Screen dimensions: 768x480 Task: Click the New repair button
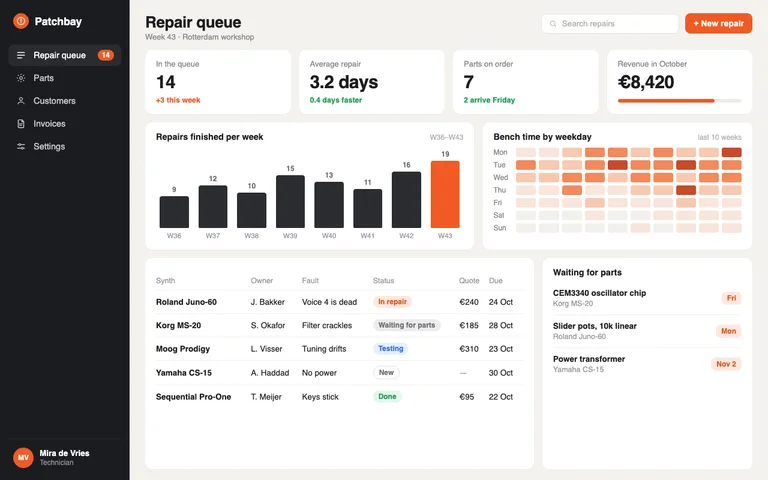pyautogui.click(x=719, y=24)
